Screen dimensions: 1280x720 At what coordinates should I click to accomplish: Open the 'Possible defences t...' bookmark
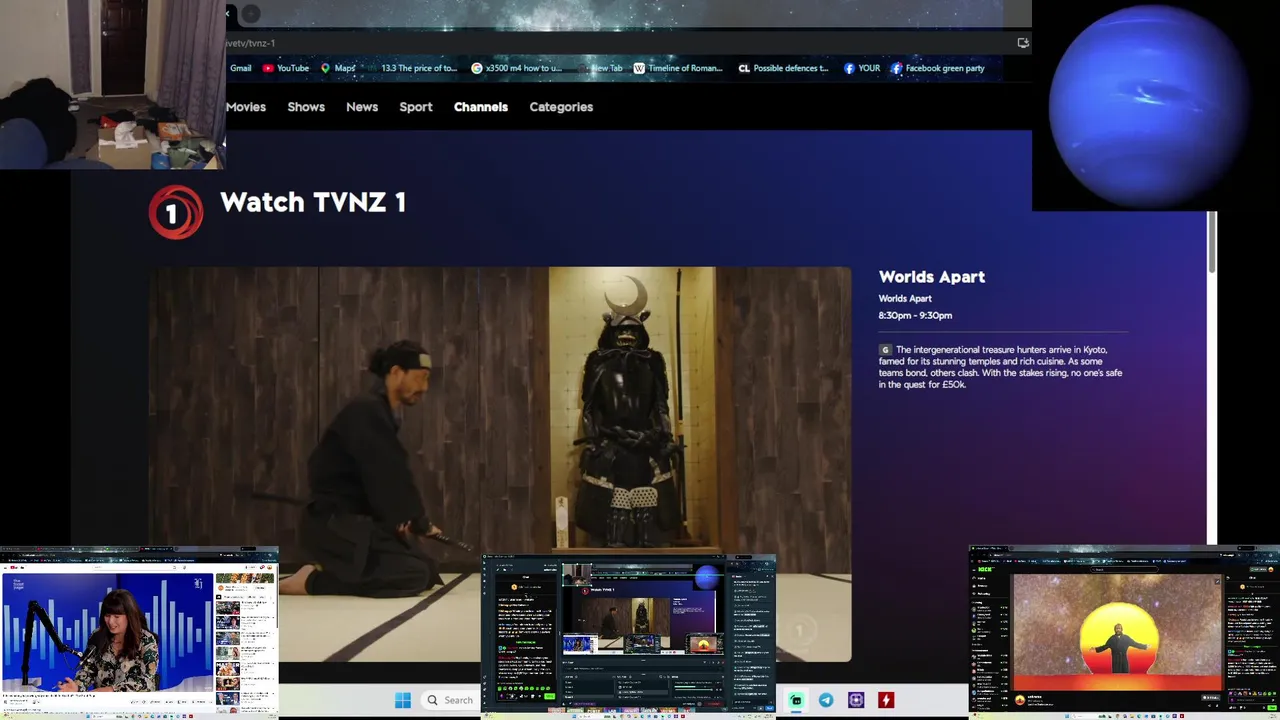pos(783,68)
